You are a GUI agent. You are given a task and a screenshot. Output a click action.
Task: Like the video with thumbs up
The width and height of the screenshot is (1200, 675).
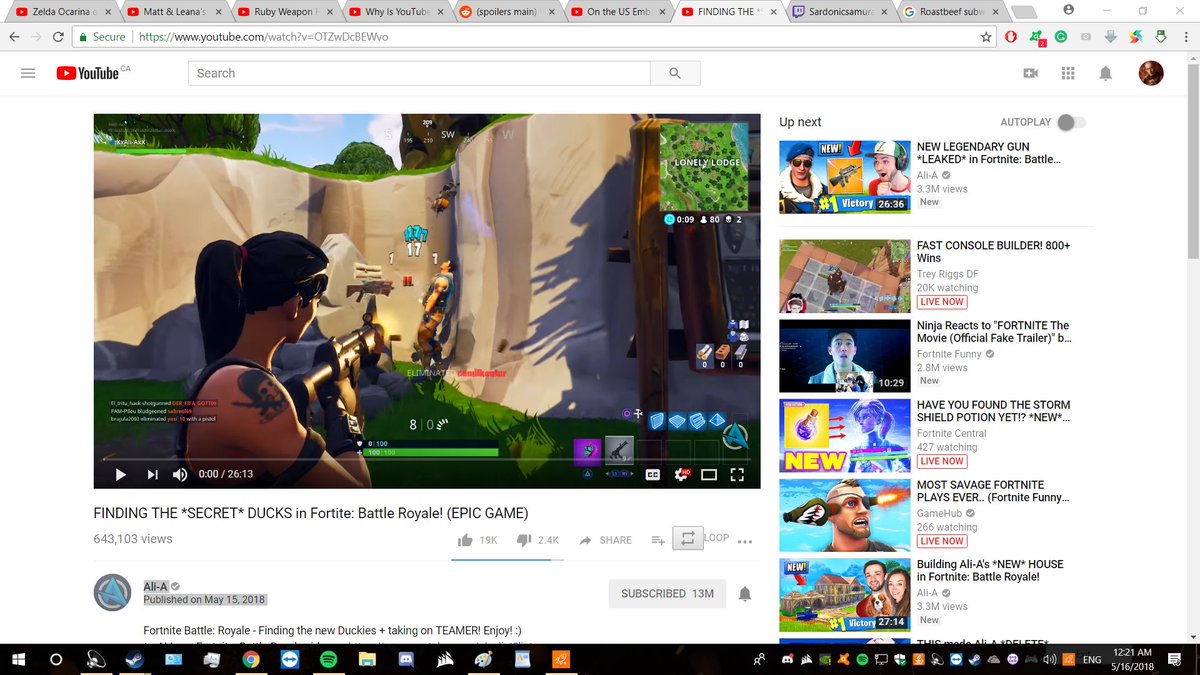(x=477, y=540)
